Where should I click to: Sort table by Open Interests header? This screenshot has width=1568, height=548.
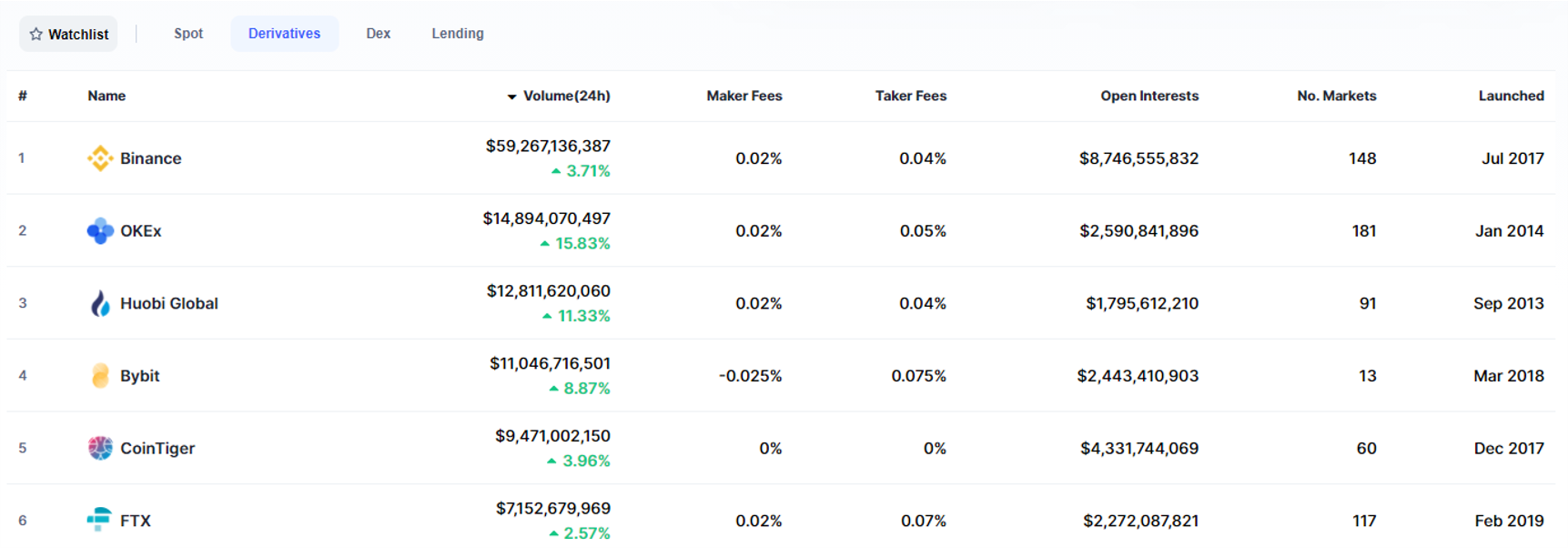(1148, 96)
